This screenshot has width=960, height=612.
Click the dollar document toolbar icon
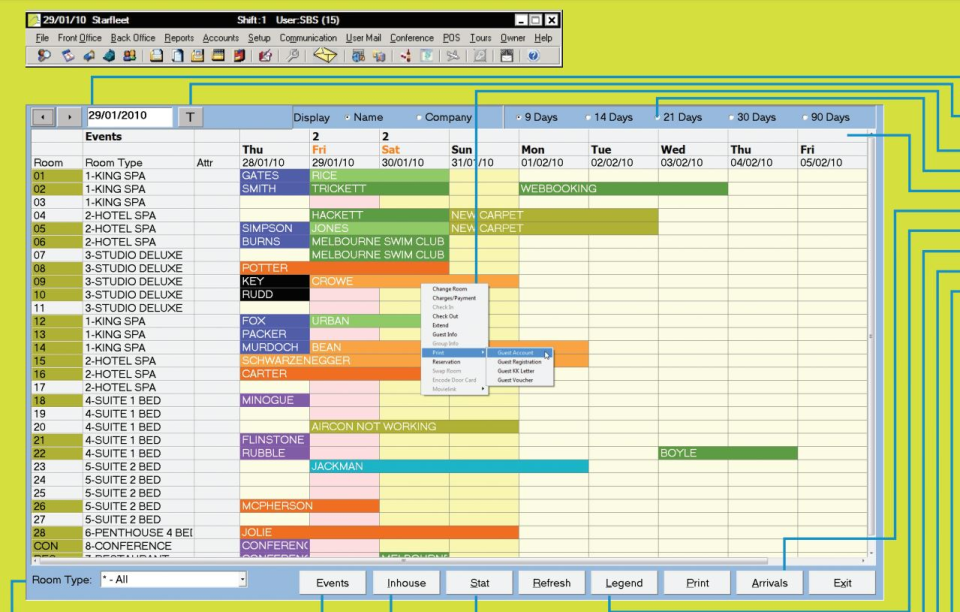[426, 56]
